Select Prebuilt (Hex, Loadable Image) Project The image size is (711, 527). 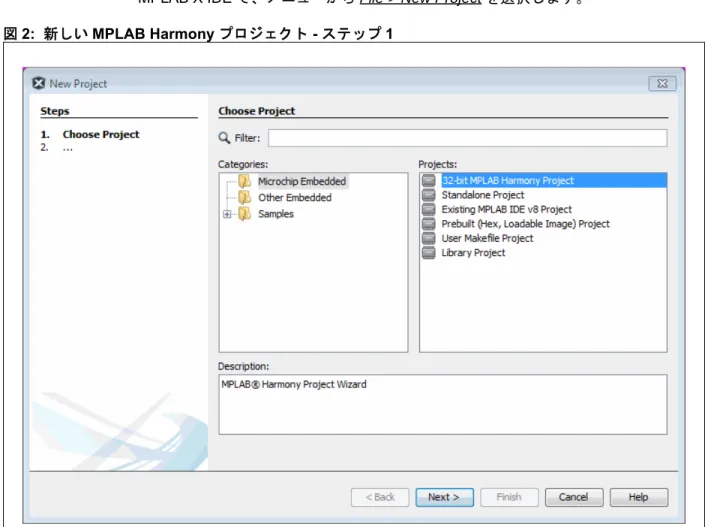(526, 224)
